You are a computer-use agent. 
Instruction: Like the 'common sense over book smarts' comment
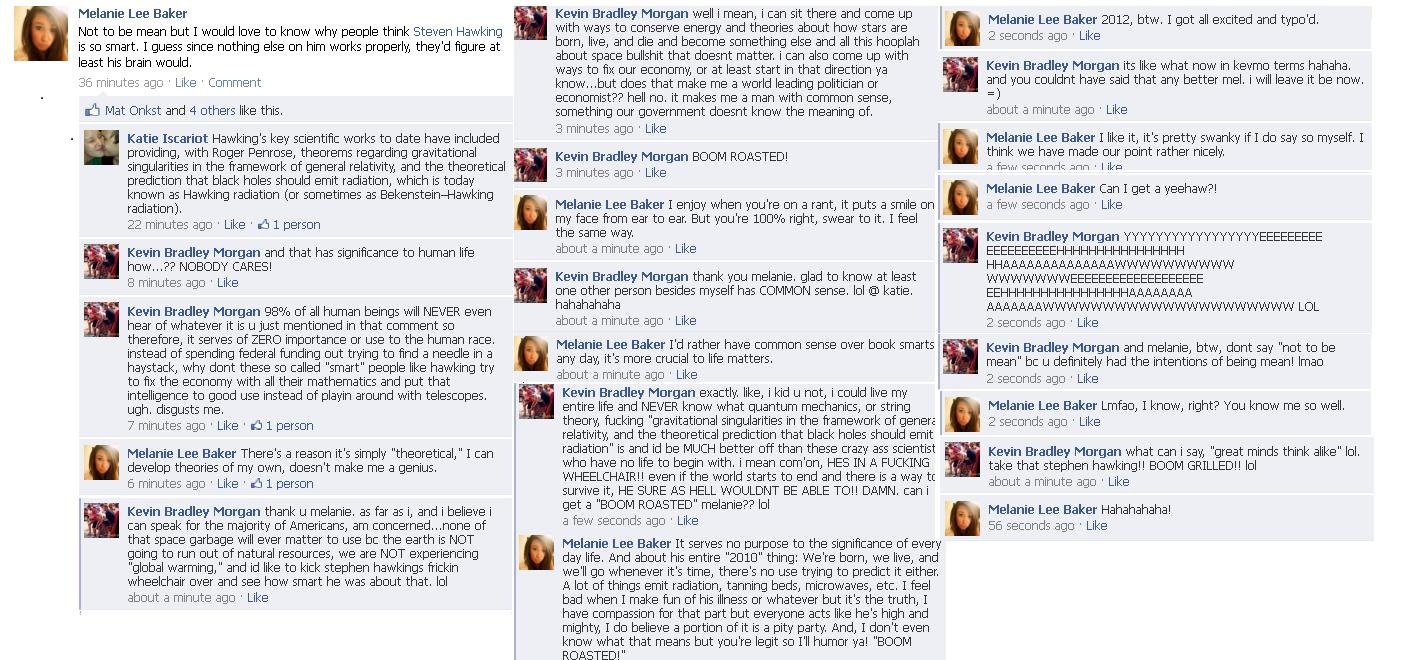coord(687,374)
